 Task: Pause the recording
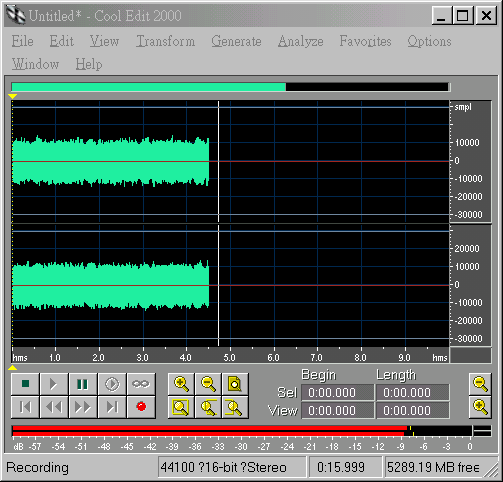(83, 384)
